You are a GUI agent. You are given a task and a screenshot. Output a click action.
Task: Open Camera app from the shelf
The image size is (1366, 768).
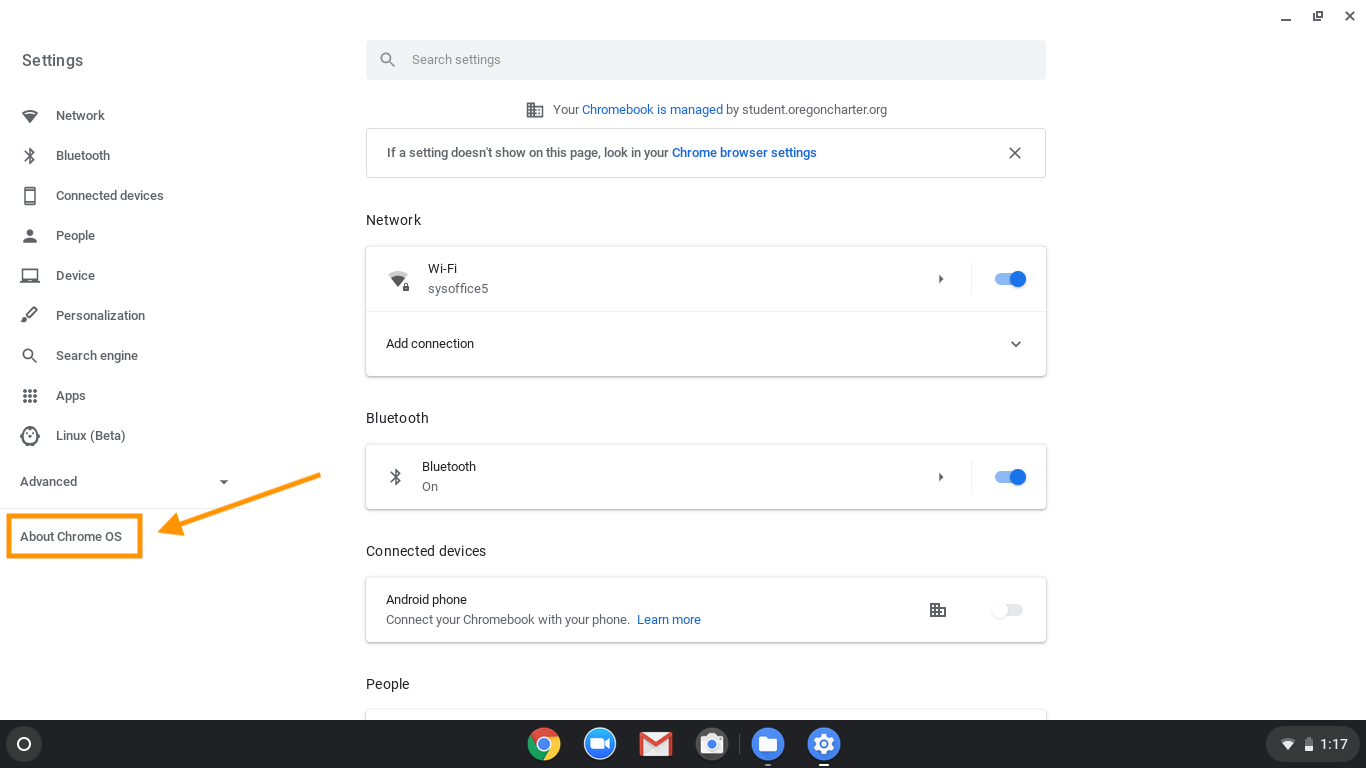(712, 744)
